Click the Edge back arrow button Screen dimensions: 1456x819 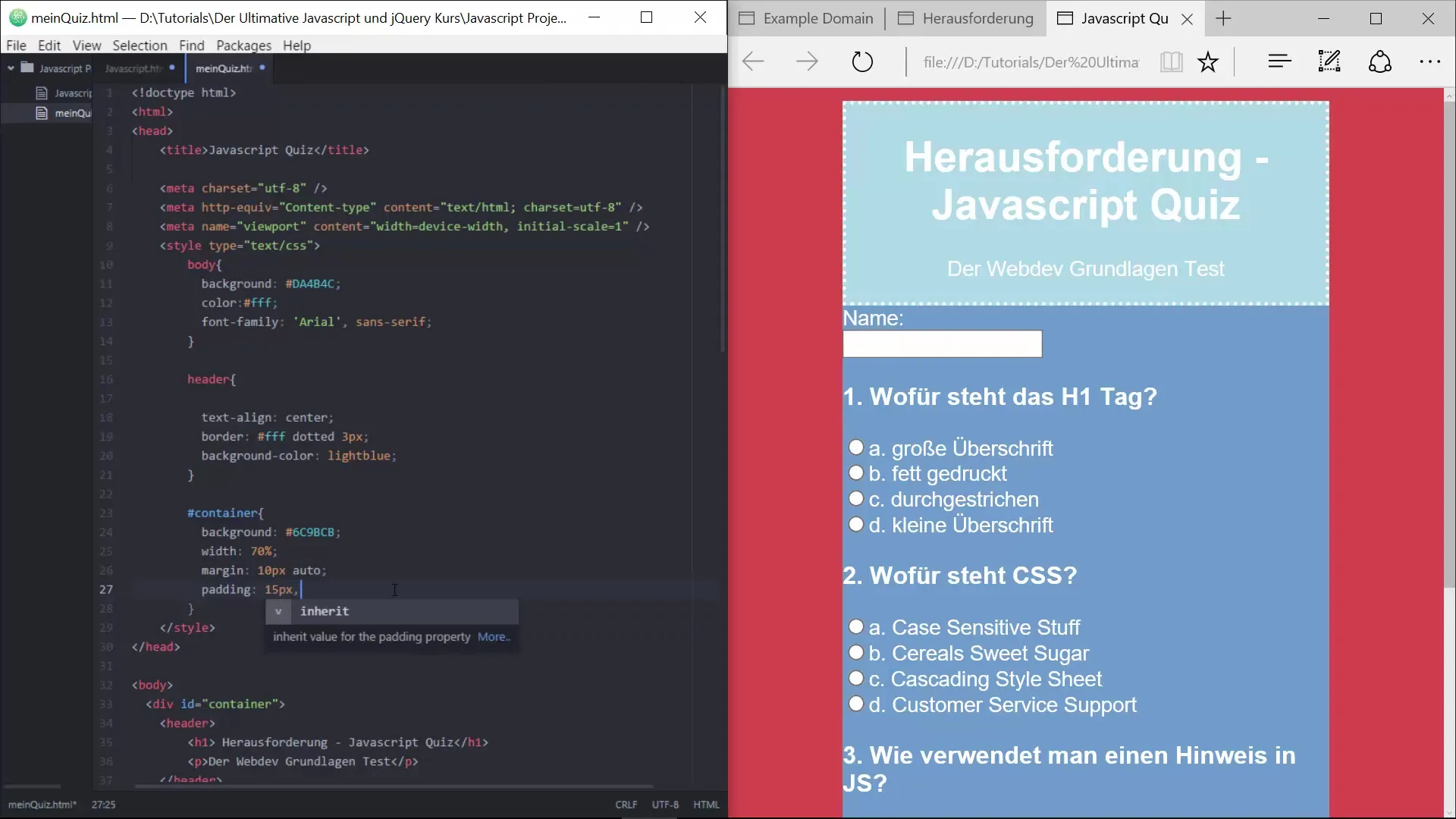pos(753,61)
